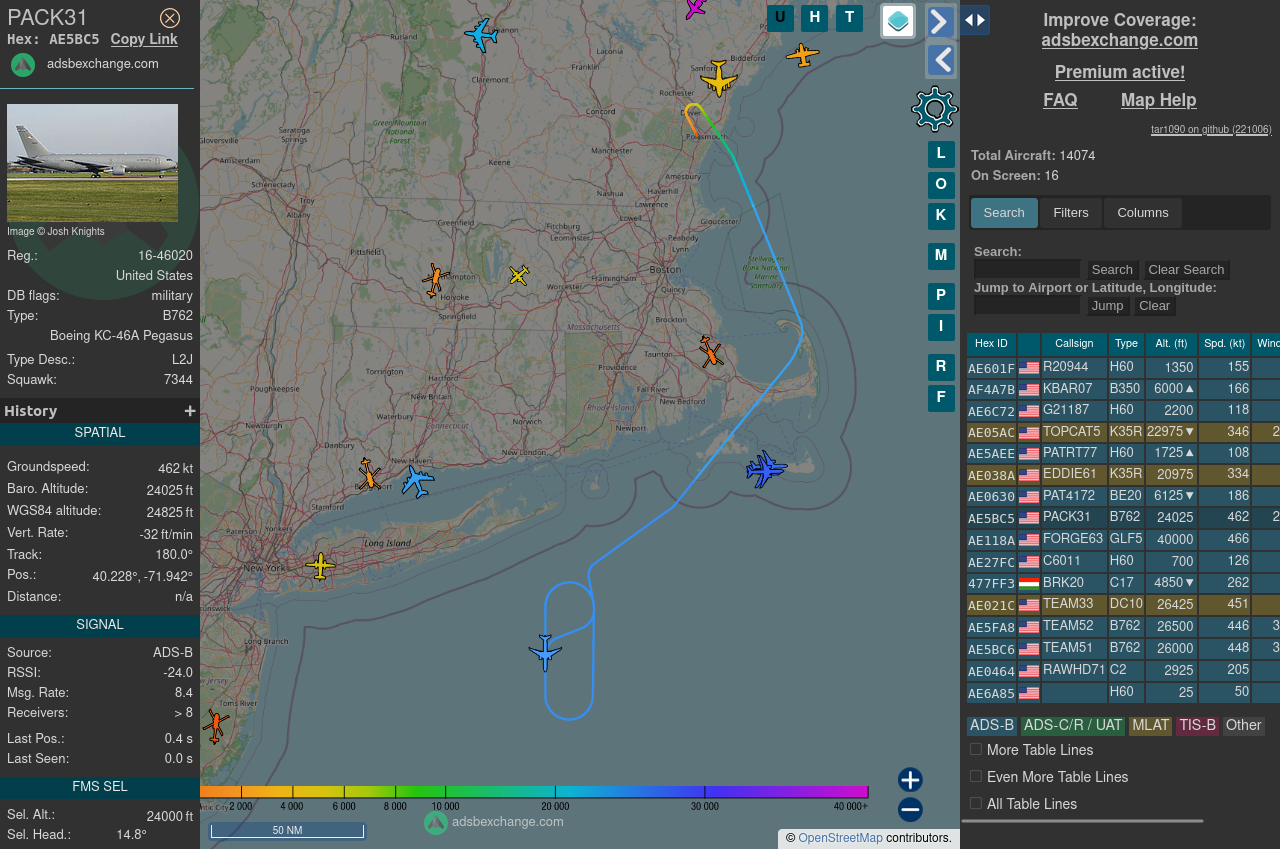This screenshot has height=849, width=1280.
Task: Toggle the M map option
Action: [941, 256]
